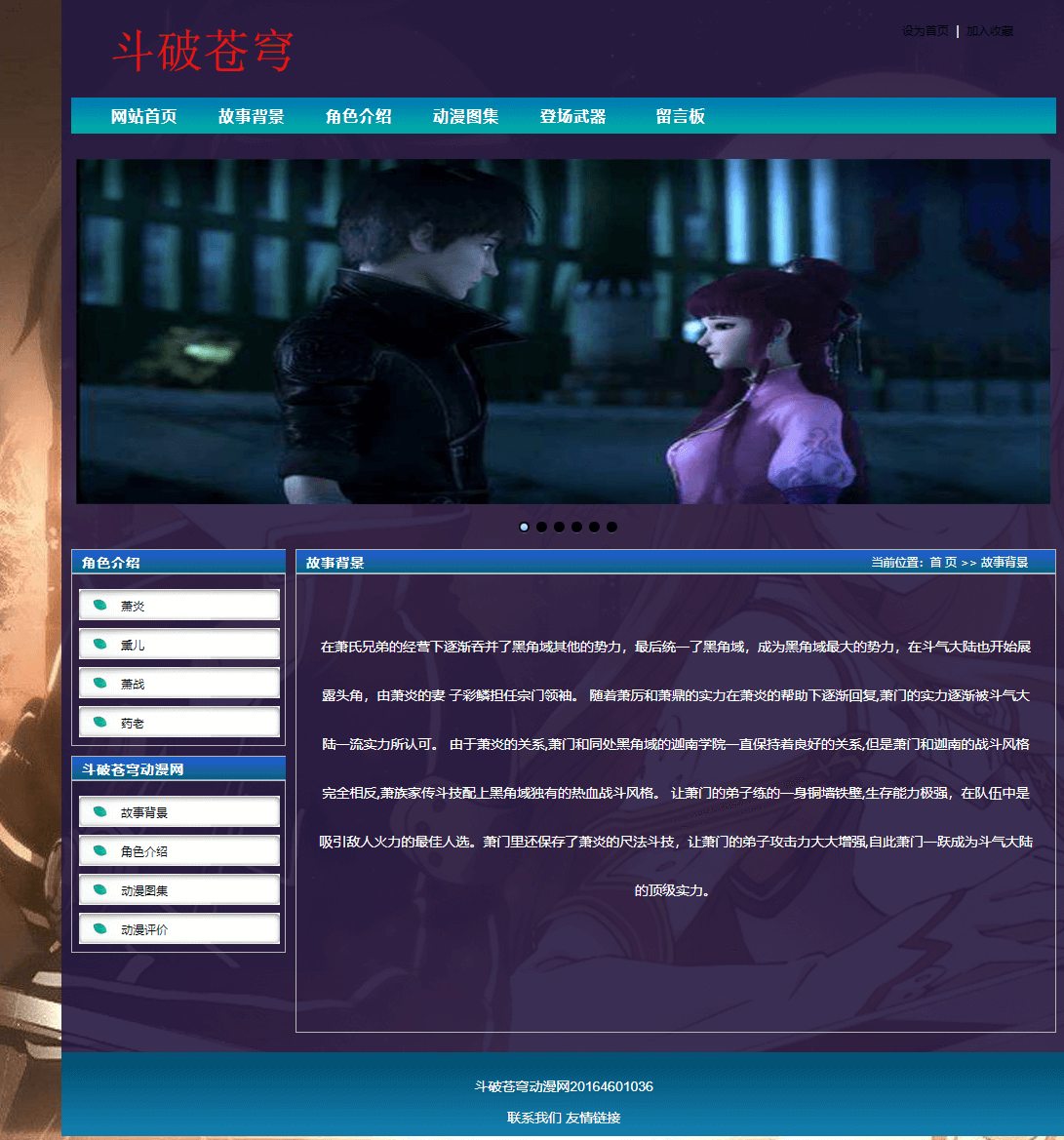Click the story line ending 的顶级实力。
Image resolution: width=1064 pixels, height=1140 pixels.
click(x=672, y=890)
